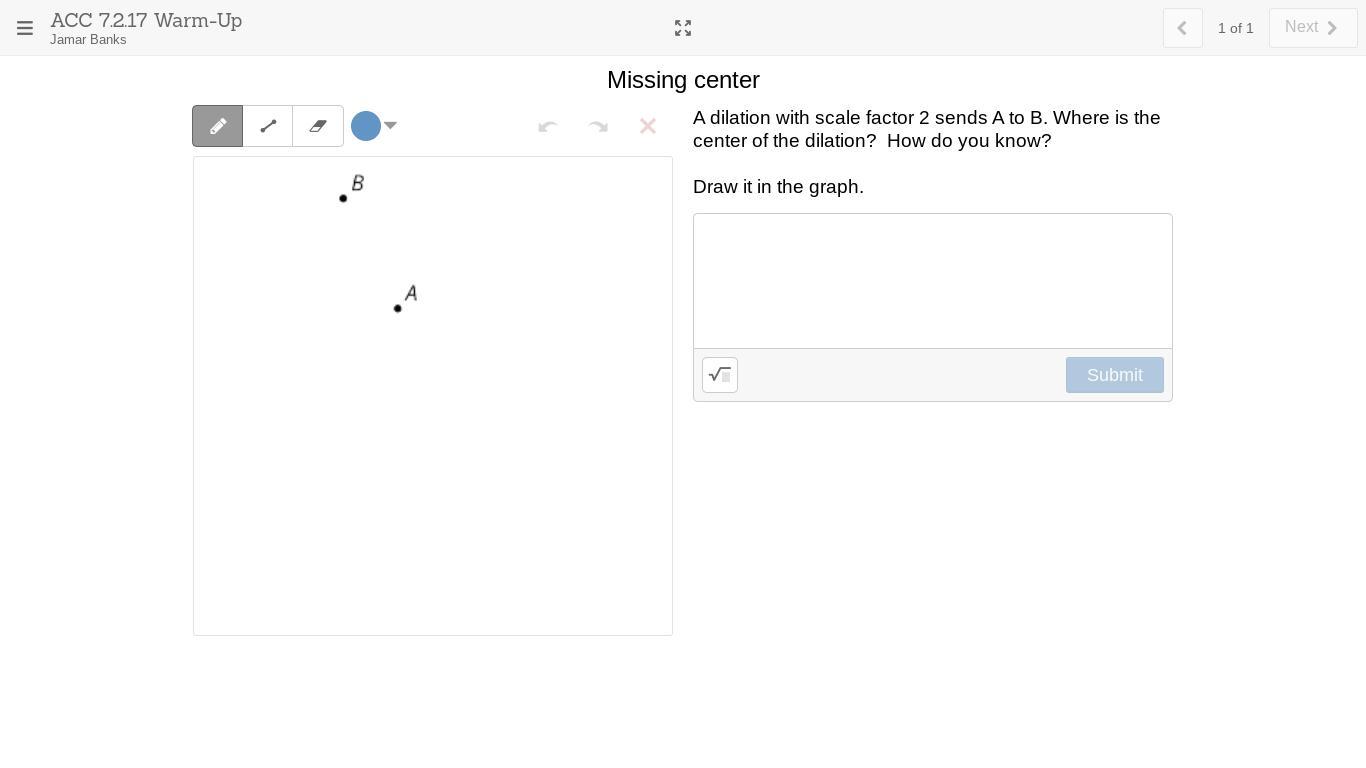Screen dimensions: 1366x768
Task: Click the Jamar Banks name
Action: (88, 40)
